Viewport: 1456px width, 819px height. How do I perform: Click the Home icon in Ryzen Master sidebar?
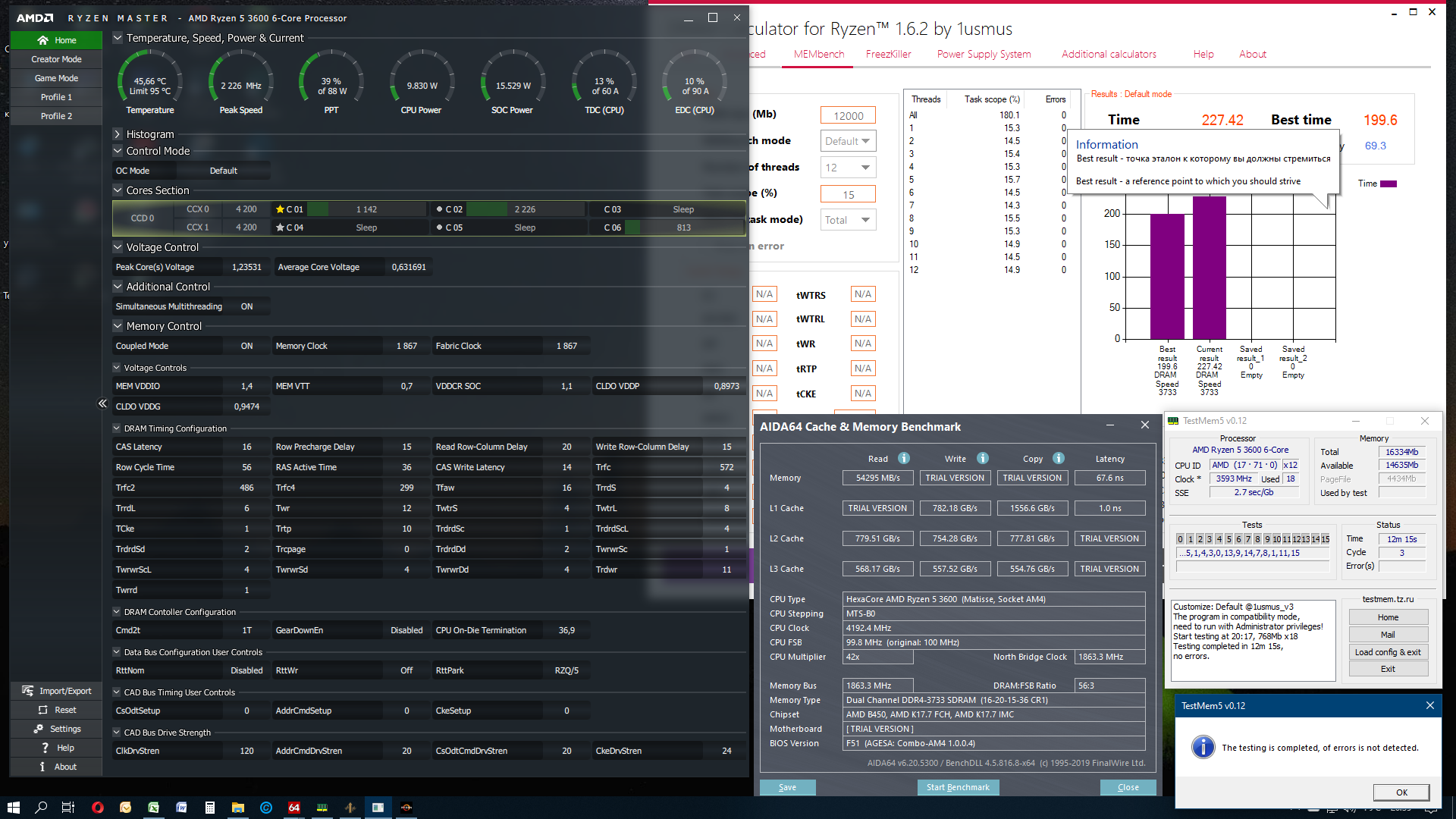(x=43, y=40)
